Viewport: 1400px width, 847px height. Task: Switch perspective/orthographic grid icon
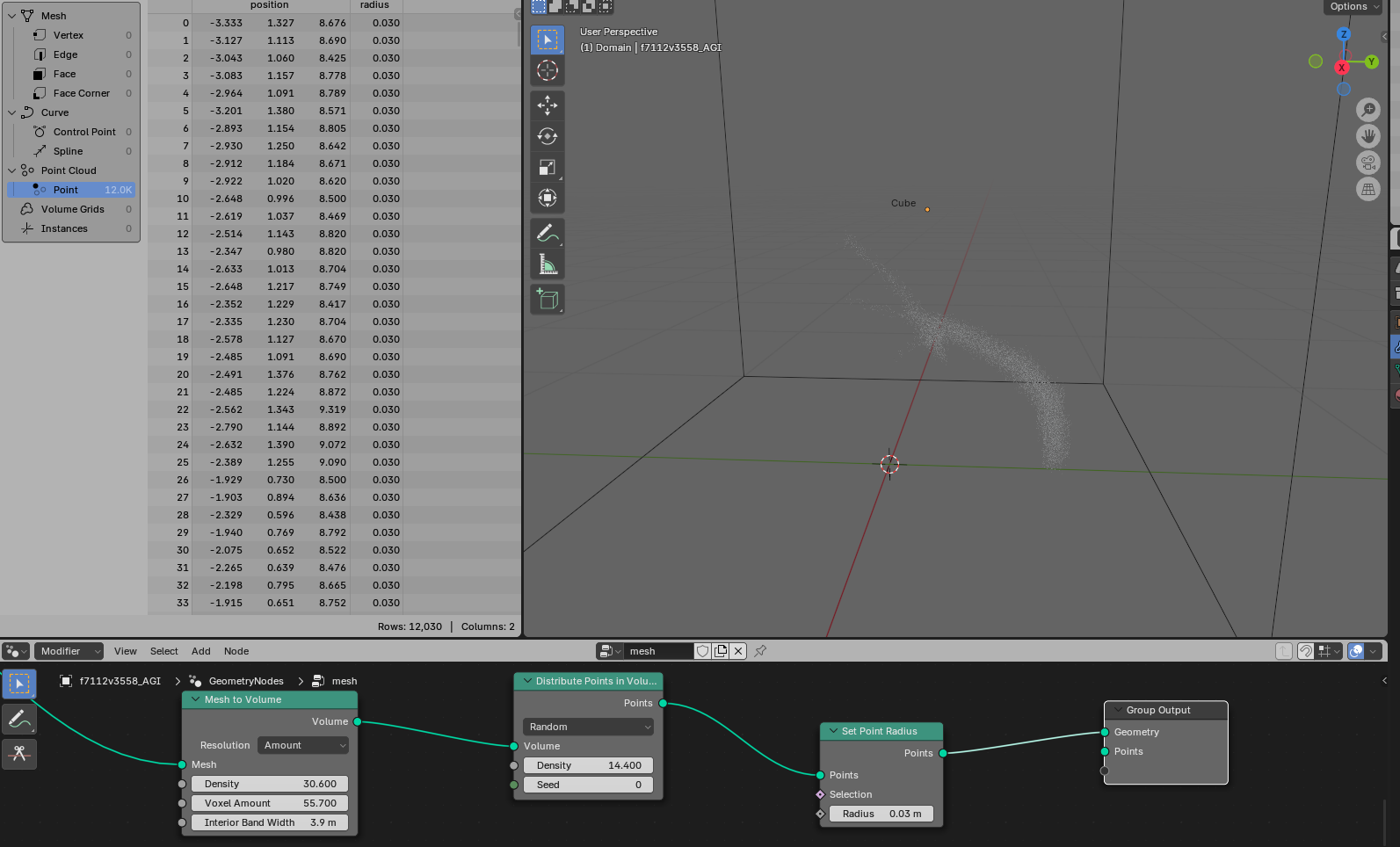[1368, 189]
